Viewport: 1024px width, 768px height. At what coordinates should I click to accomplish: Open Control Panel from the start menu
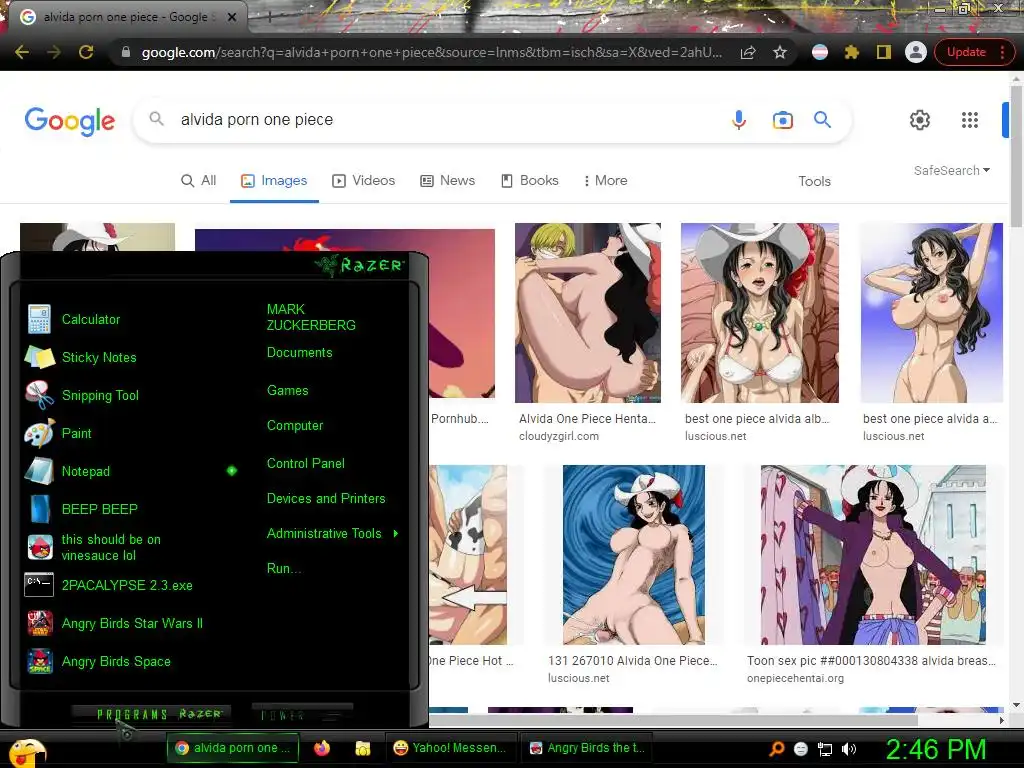pos(306,464)
